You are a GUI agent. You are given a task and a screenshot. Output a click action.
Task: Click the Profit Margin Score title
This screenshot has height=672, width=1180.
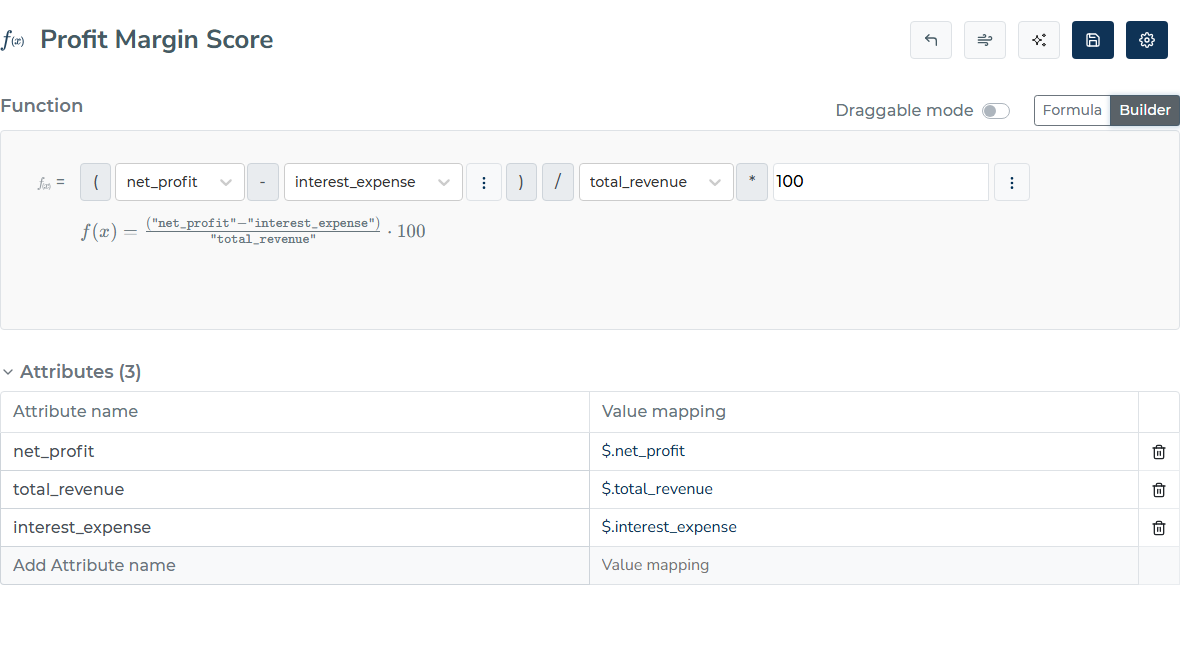(x=157, y=39)
